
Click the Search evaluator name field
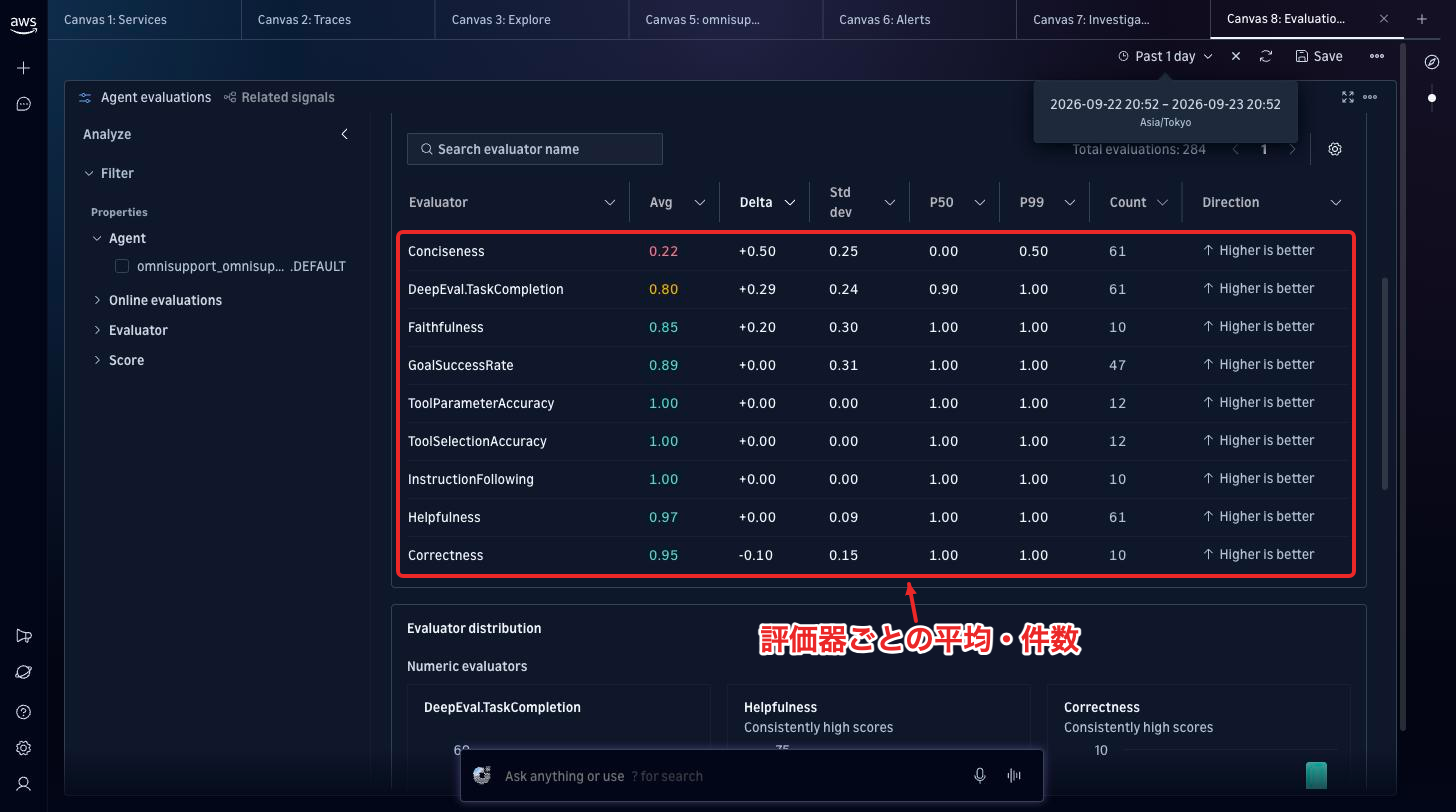535,149
